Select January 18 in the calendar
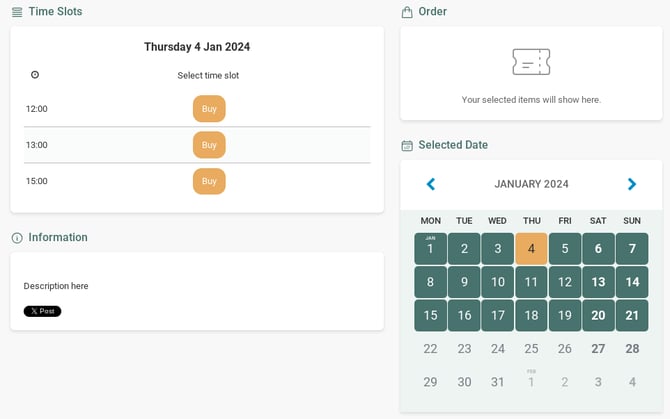The height and width of the screenshot is (419, 670). tap(531, 315)
